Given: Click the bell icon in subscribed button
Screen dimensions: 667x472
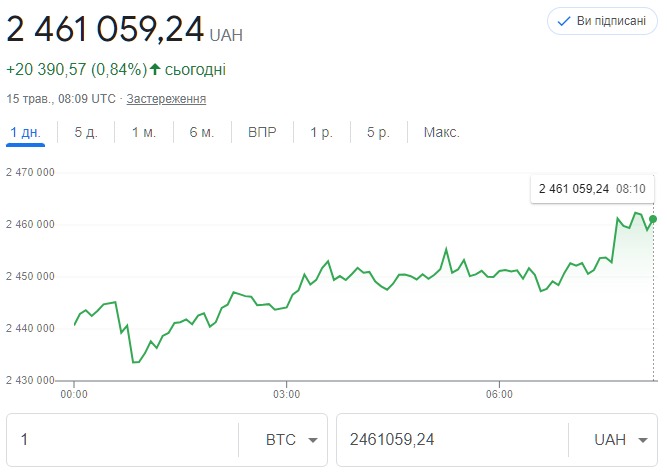Looking at the screenshot, I should 564,21.
